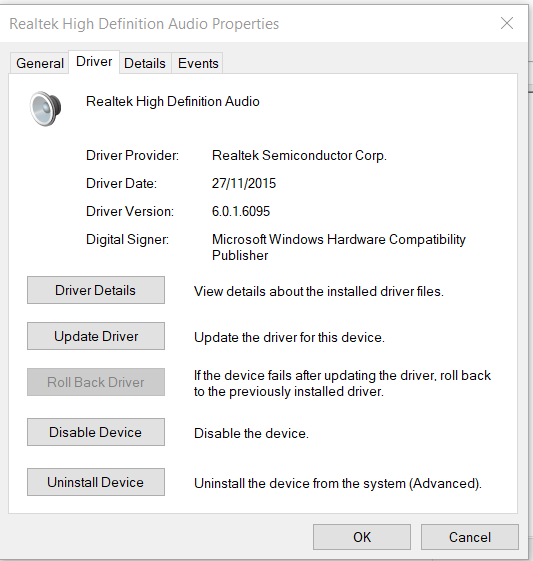The height and width of the screenshot is (561, 533).
Task: Click the speaker device icon
Action: 45,108
